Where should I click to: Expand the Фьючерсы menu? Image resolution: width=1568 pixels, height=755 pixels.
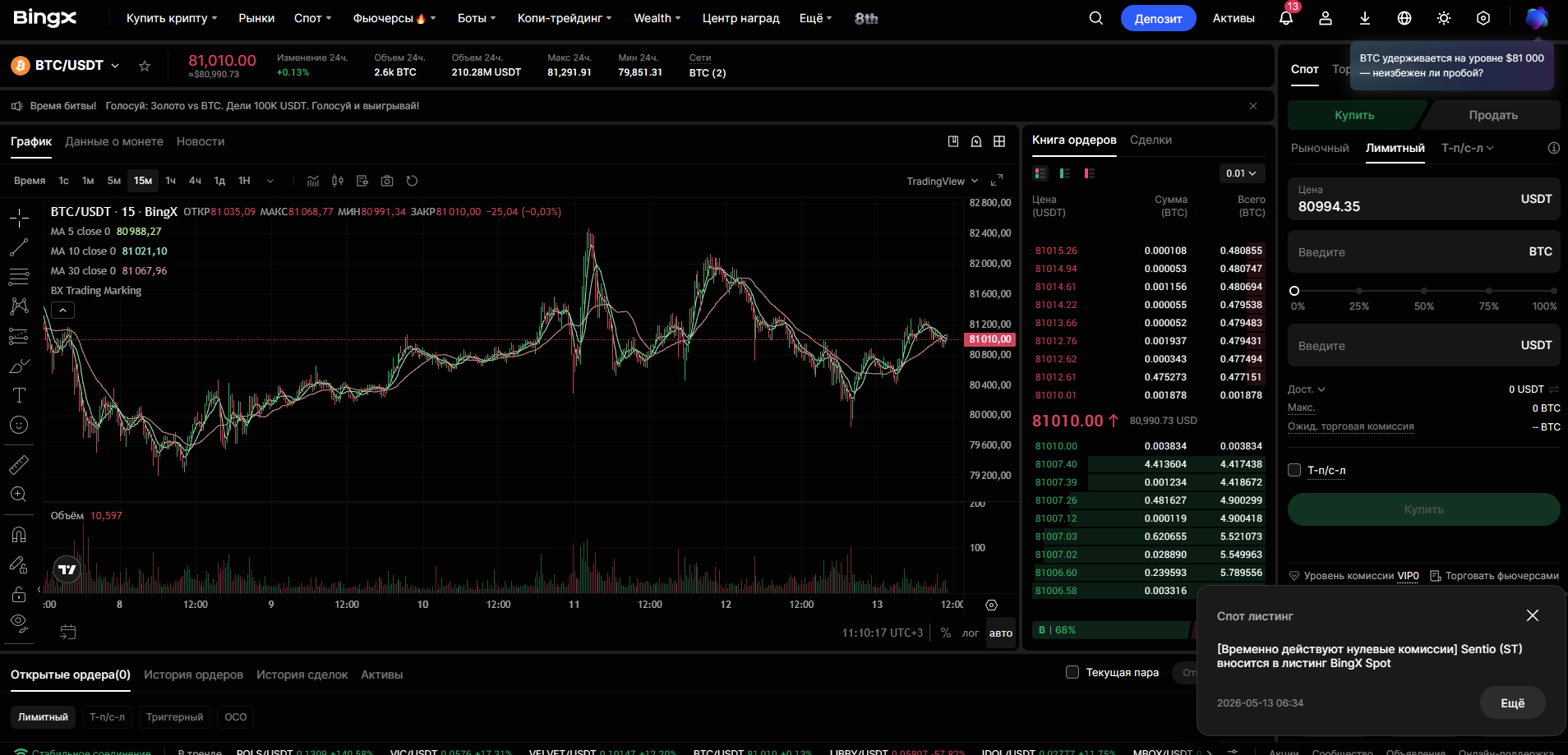pyautogui.click(x=394, y=18)
